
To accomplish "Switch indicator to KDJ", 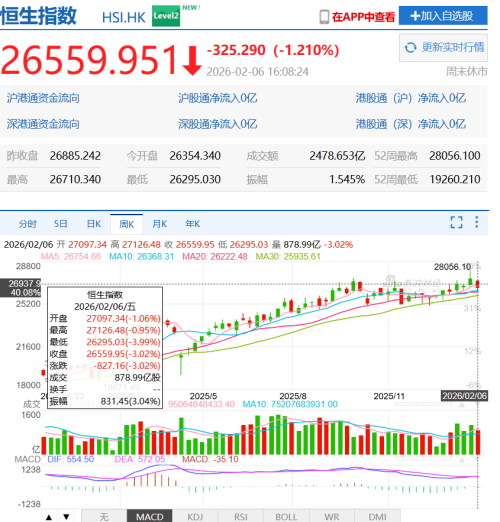I will [195, 517].
